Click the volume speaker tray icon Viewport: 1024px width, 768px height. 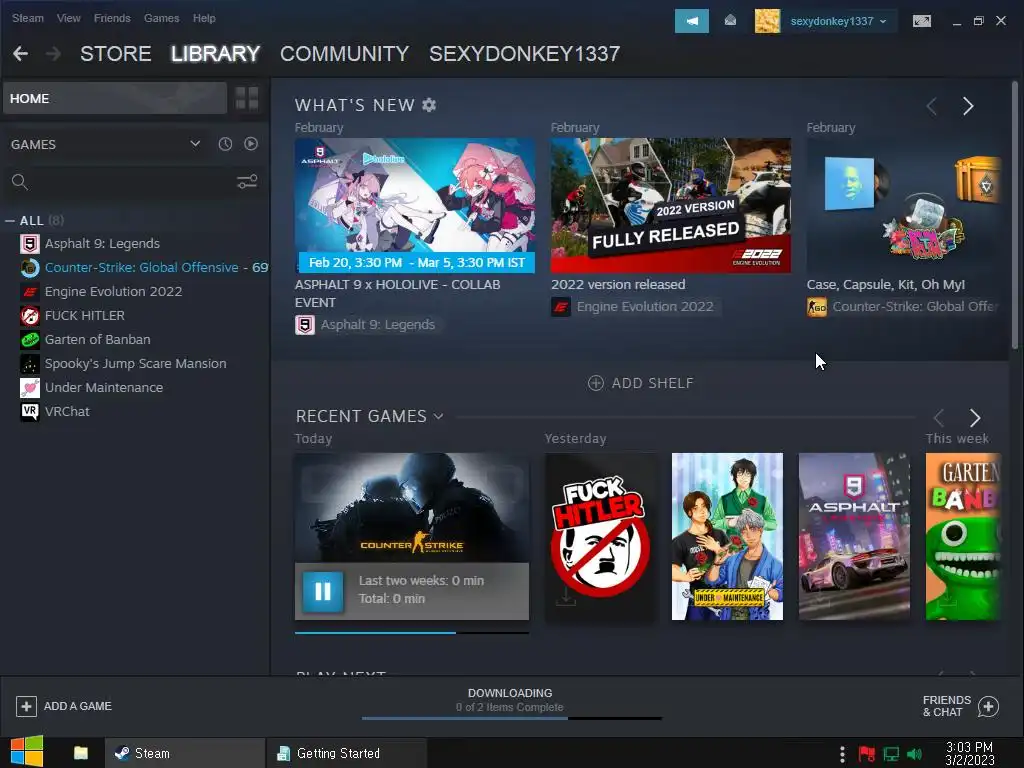914,754
